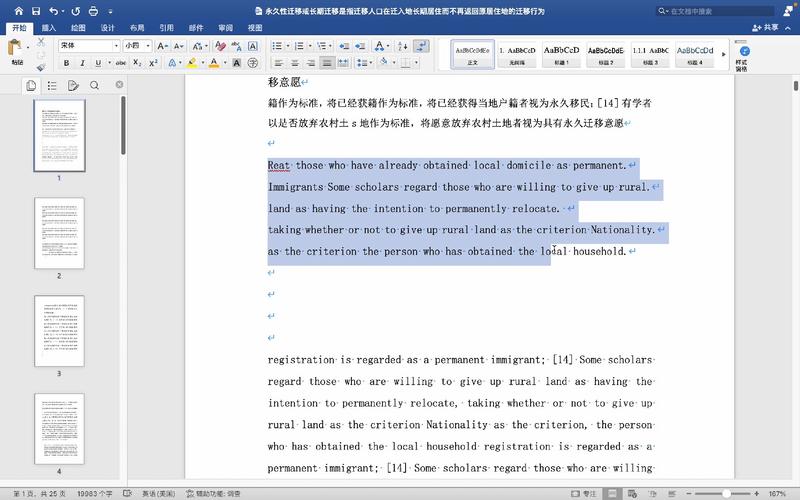Select the page 2 thumbnail
Image resolution: width=800 pixels, height=500 pixels.
[59, 233]
